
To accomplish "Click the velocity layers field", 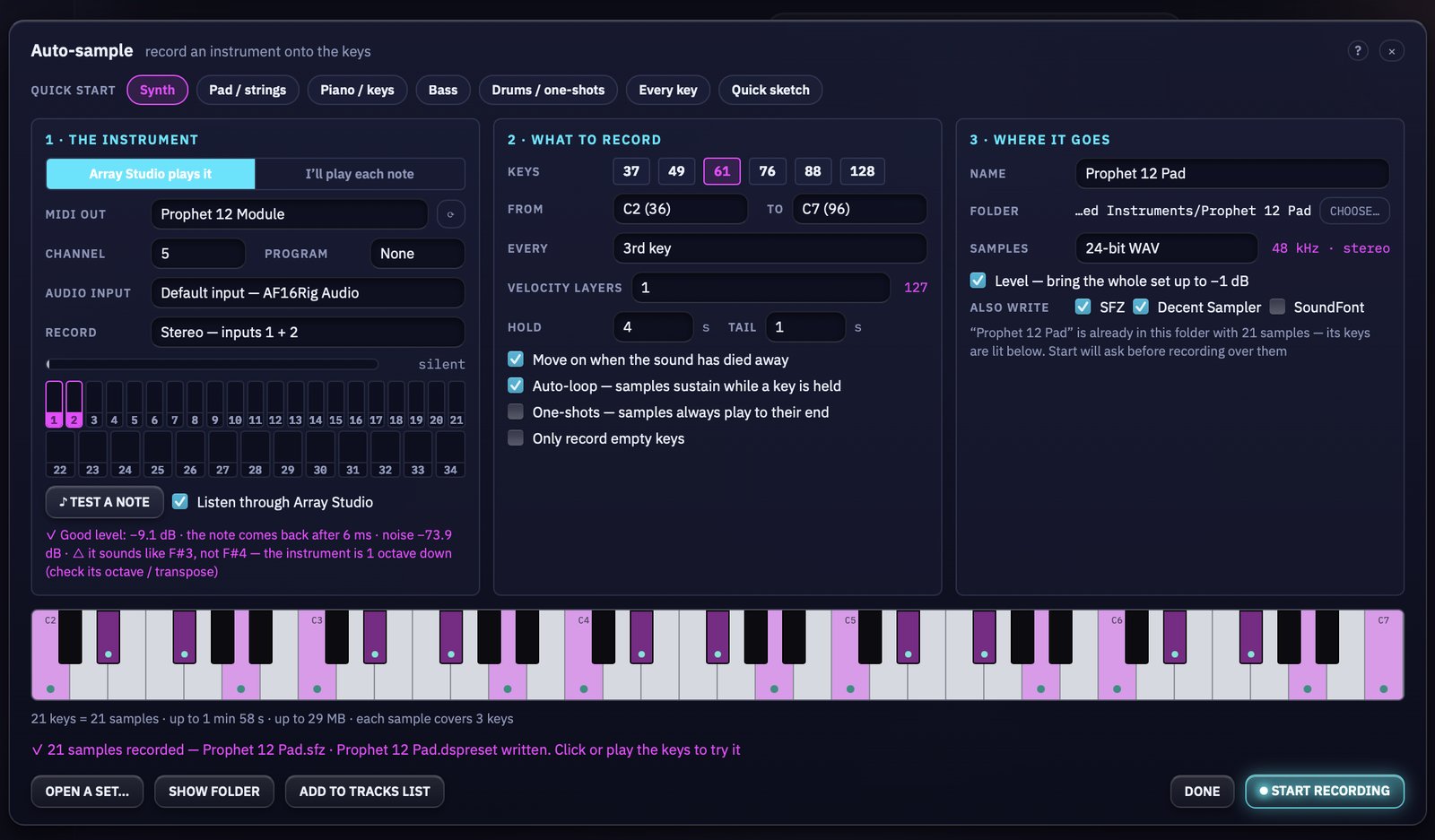I will (761, 288).
